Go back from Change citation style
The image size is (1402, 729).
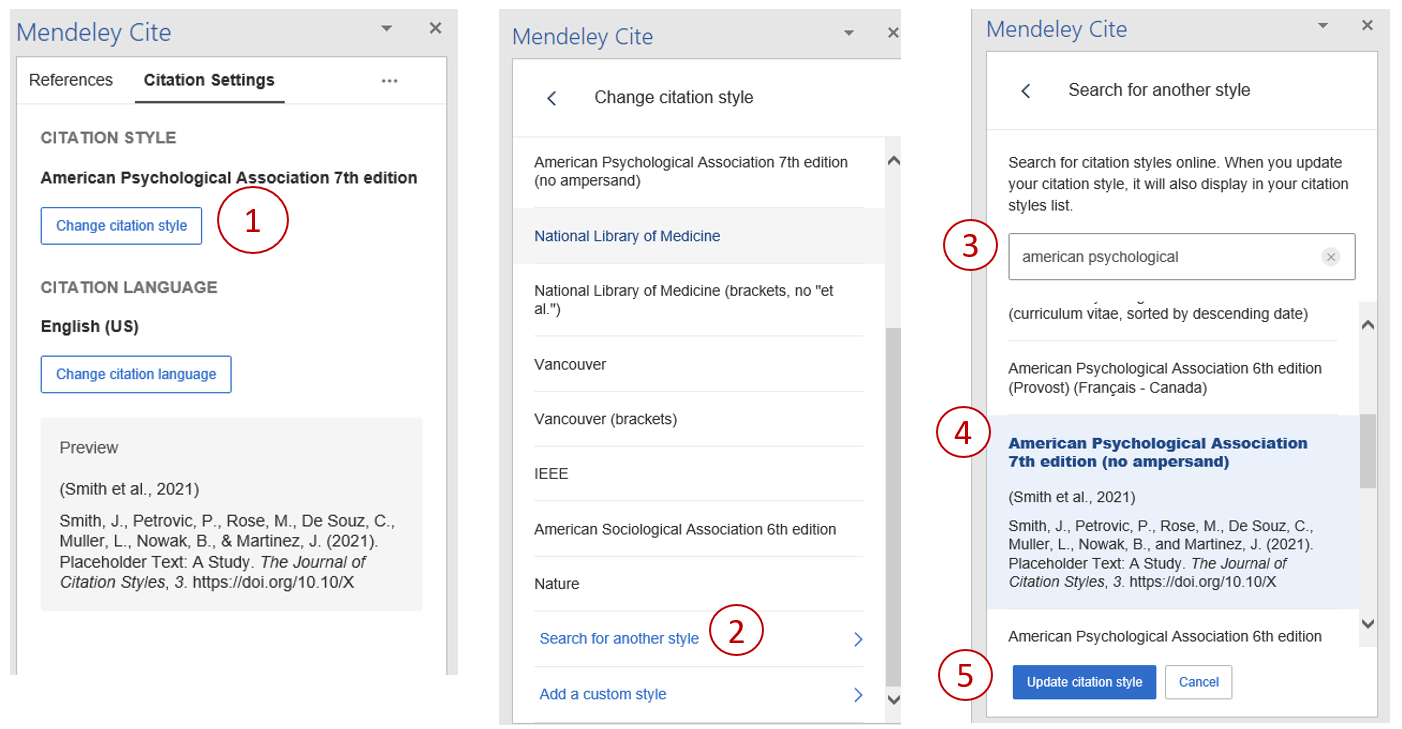pyautogui.click(x=551, y=98)
